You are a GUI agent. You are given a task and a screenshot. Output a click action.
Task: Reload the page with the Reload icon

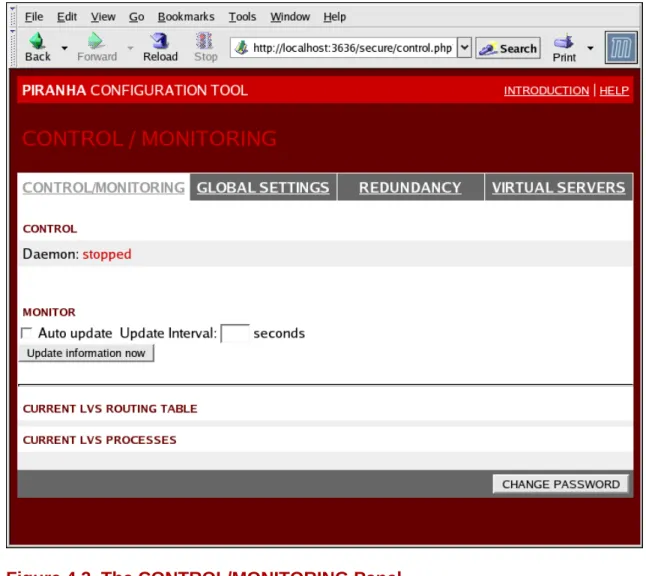(159, 41)
